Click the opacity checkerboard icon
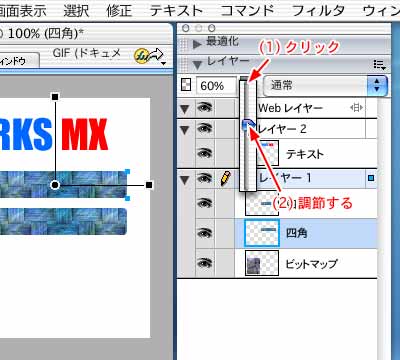Image resolution: width=400 pixels, height=360 pixels. click(186, 85)
